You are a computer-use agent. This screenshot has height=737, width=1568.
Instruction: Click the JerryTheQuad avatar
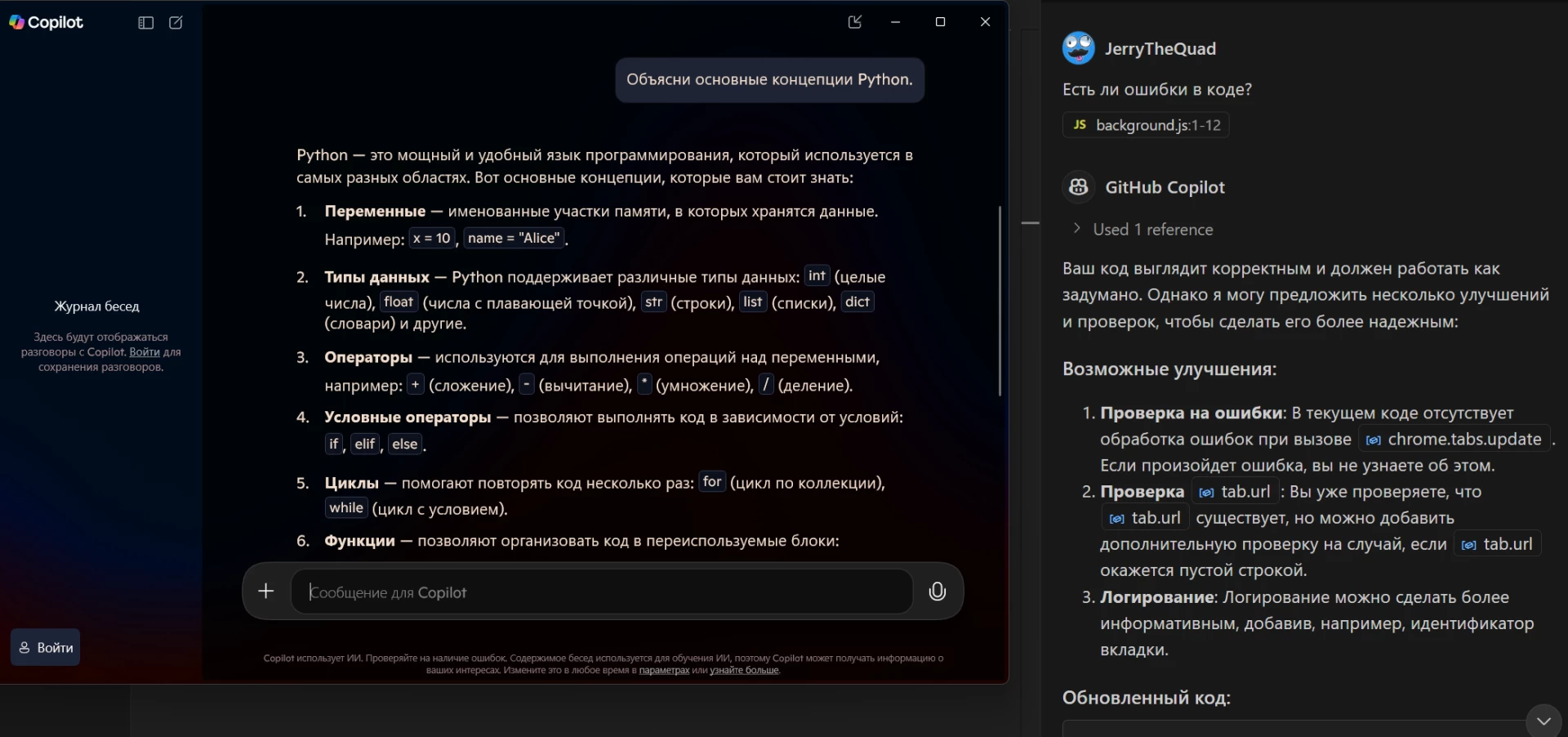point(1078,48)
